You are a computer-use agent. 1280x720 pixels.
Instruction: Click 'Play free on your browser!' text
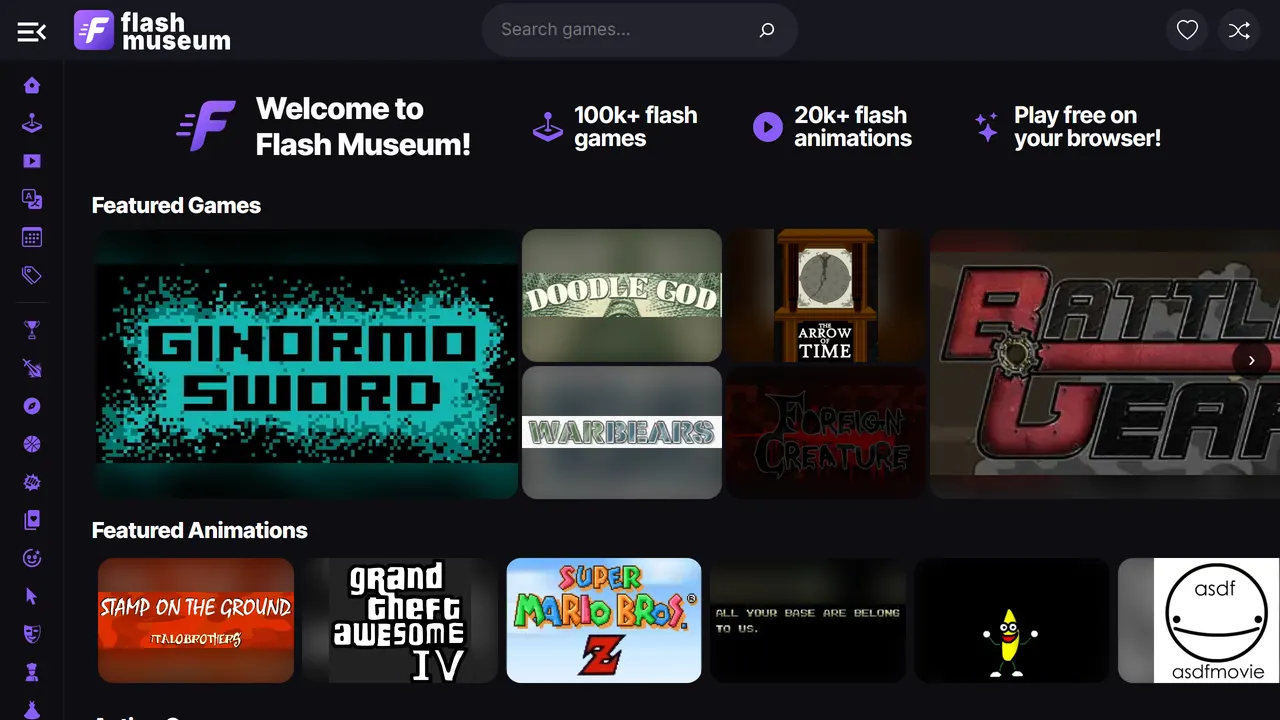point(1087,127)
